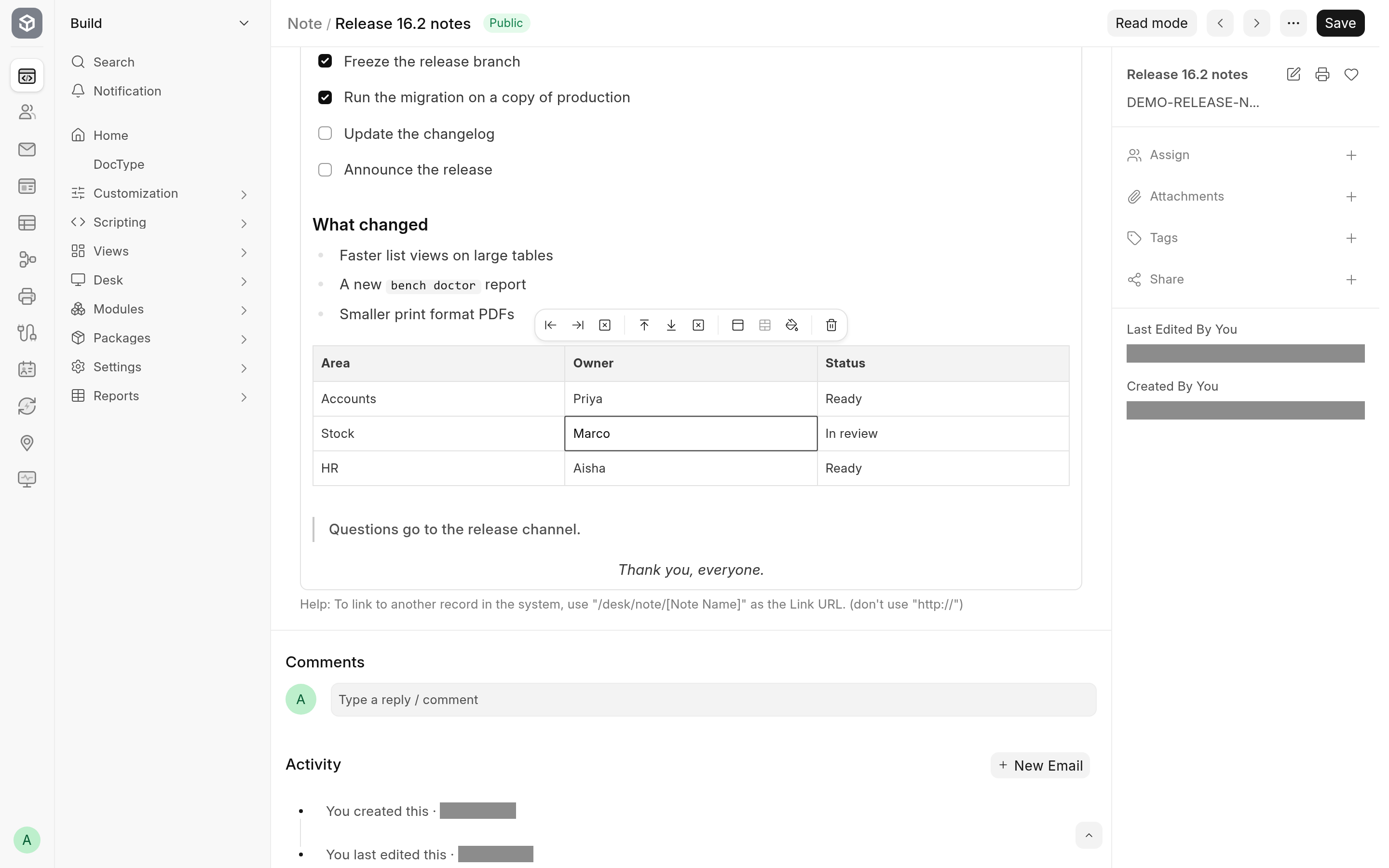
Task: Click the app logo cube icon
Action: tap(27, 23)
